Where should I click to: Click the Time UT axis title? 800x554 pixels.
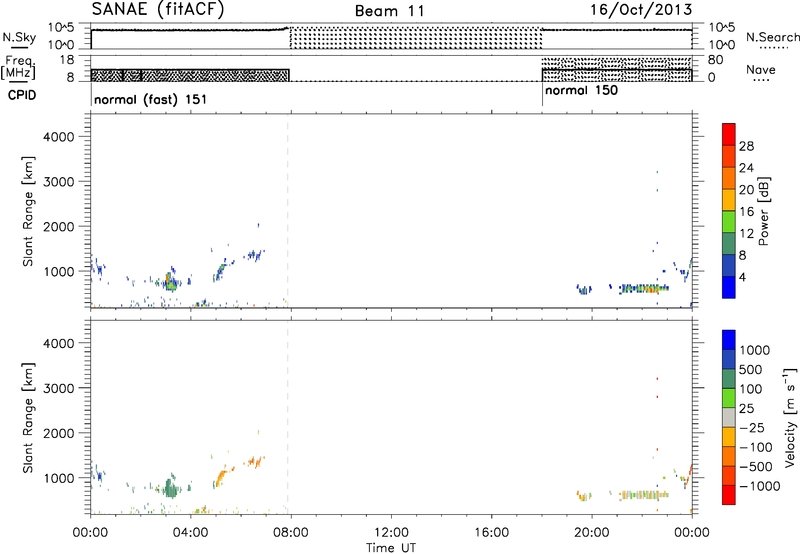coord(391,548)
